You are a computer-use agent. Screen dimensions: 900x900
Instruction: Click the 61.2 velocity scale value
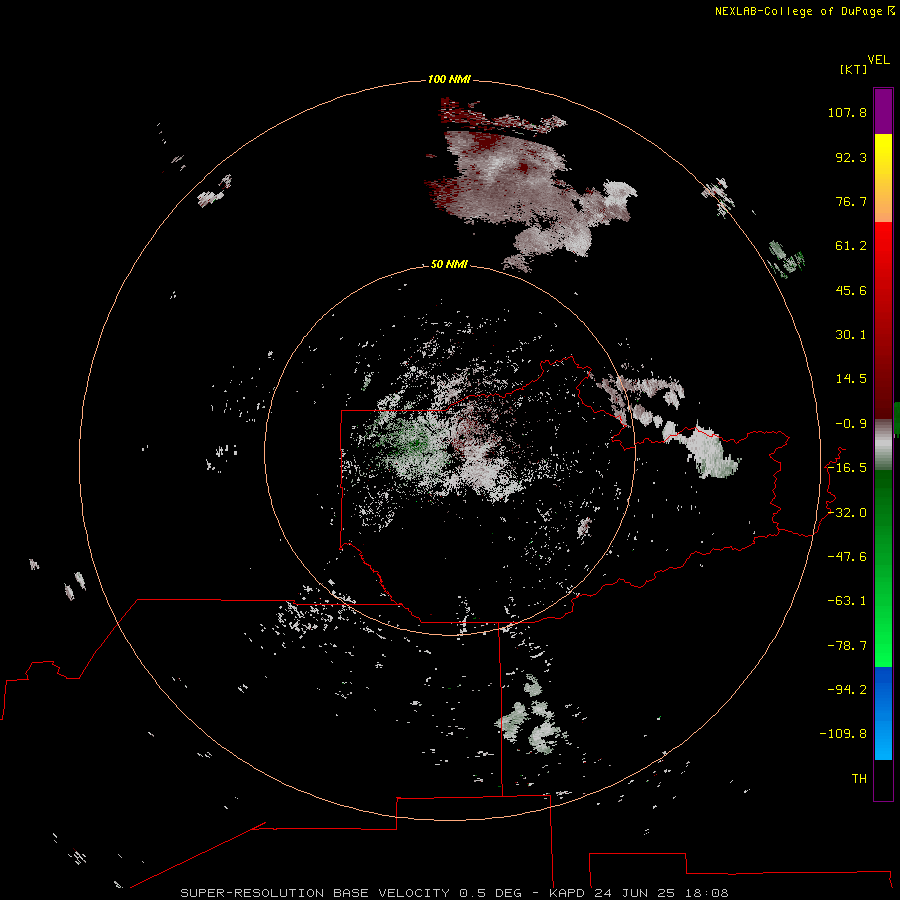851,246
